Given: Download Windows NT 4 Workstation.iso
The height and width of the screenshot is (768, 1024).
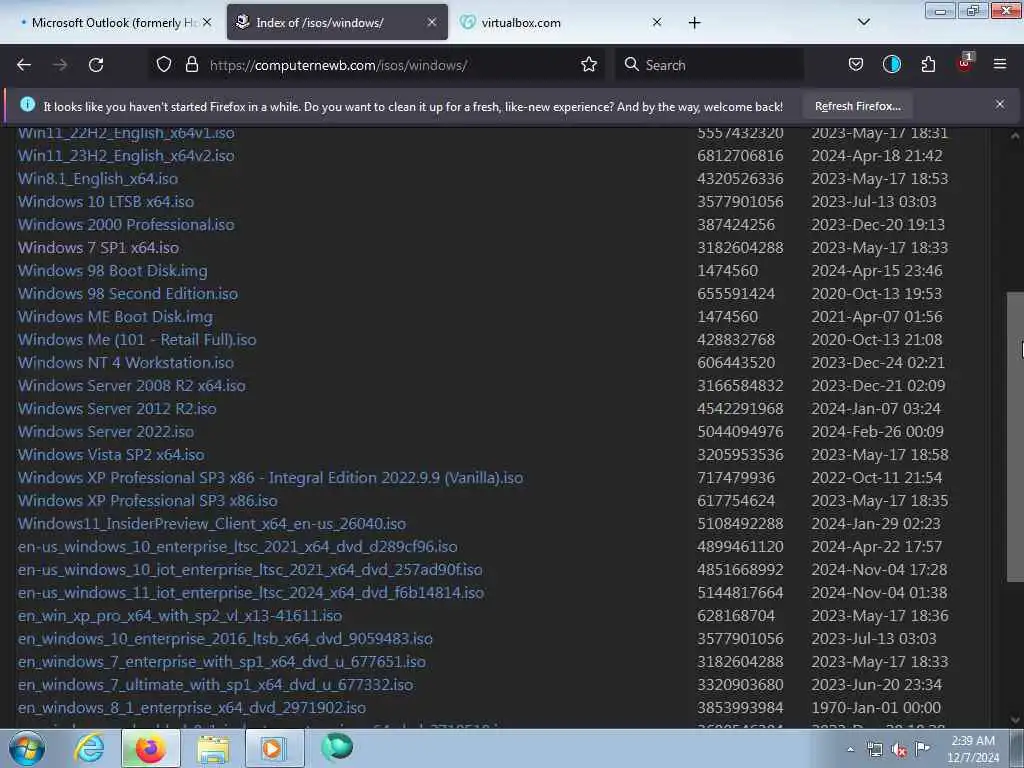Looking at the screenshot, I should click(x=126, y=362).
